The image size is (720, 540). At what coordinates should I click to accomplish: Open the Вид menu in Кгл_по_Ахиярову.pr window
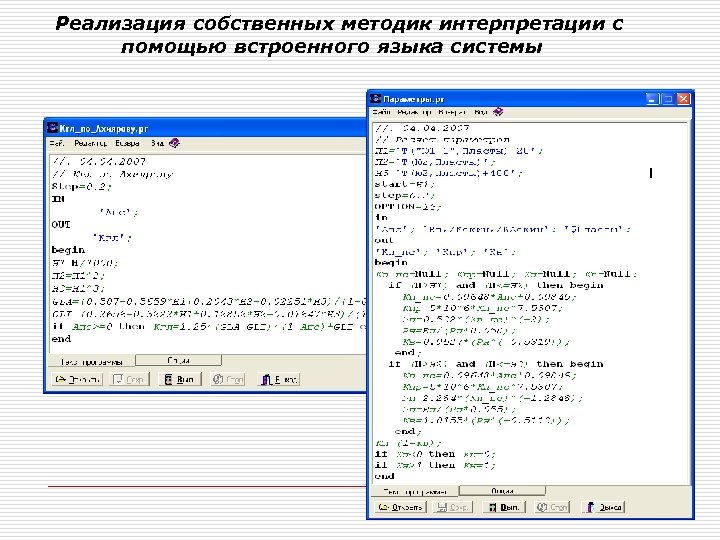pos(157,143)
